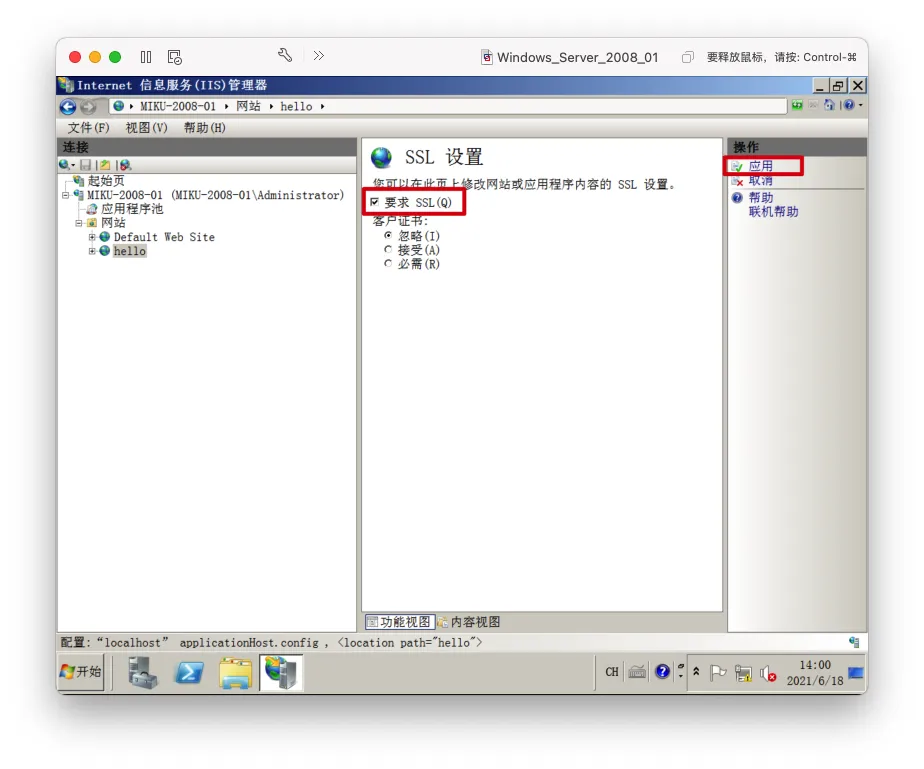
Task: Click hello in the address breadcrumb
Action: point(296,107)
